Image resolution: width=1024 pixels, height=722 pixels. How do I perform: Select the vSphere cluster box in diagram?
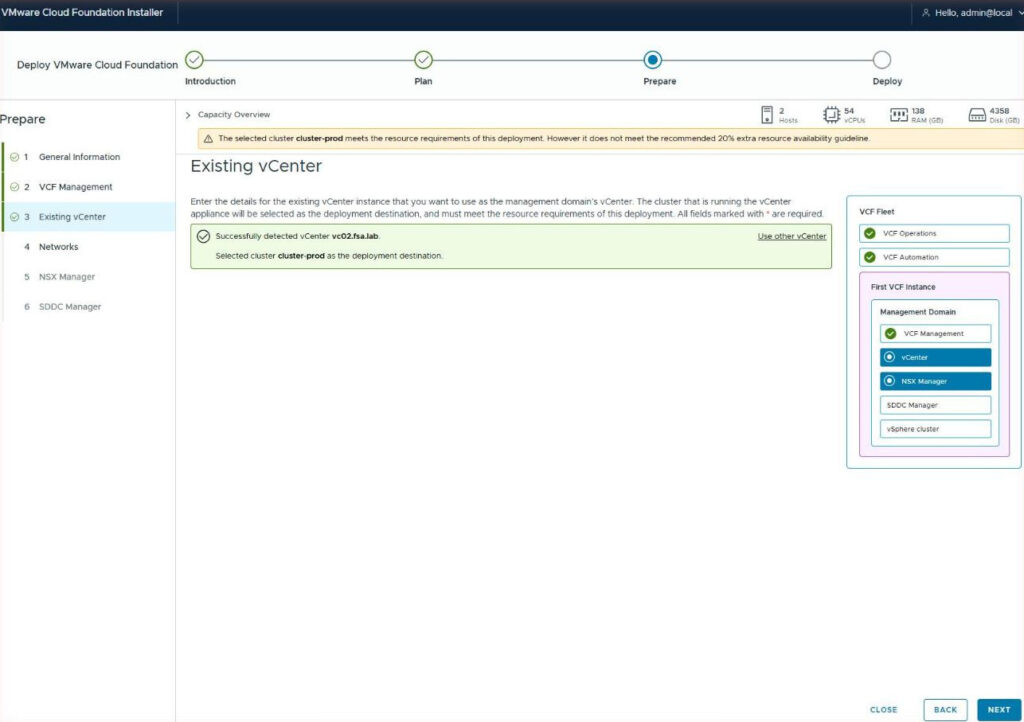point(935,429)
